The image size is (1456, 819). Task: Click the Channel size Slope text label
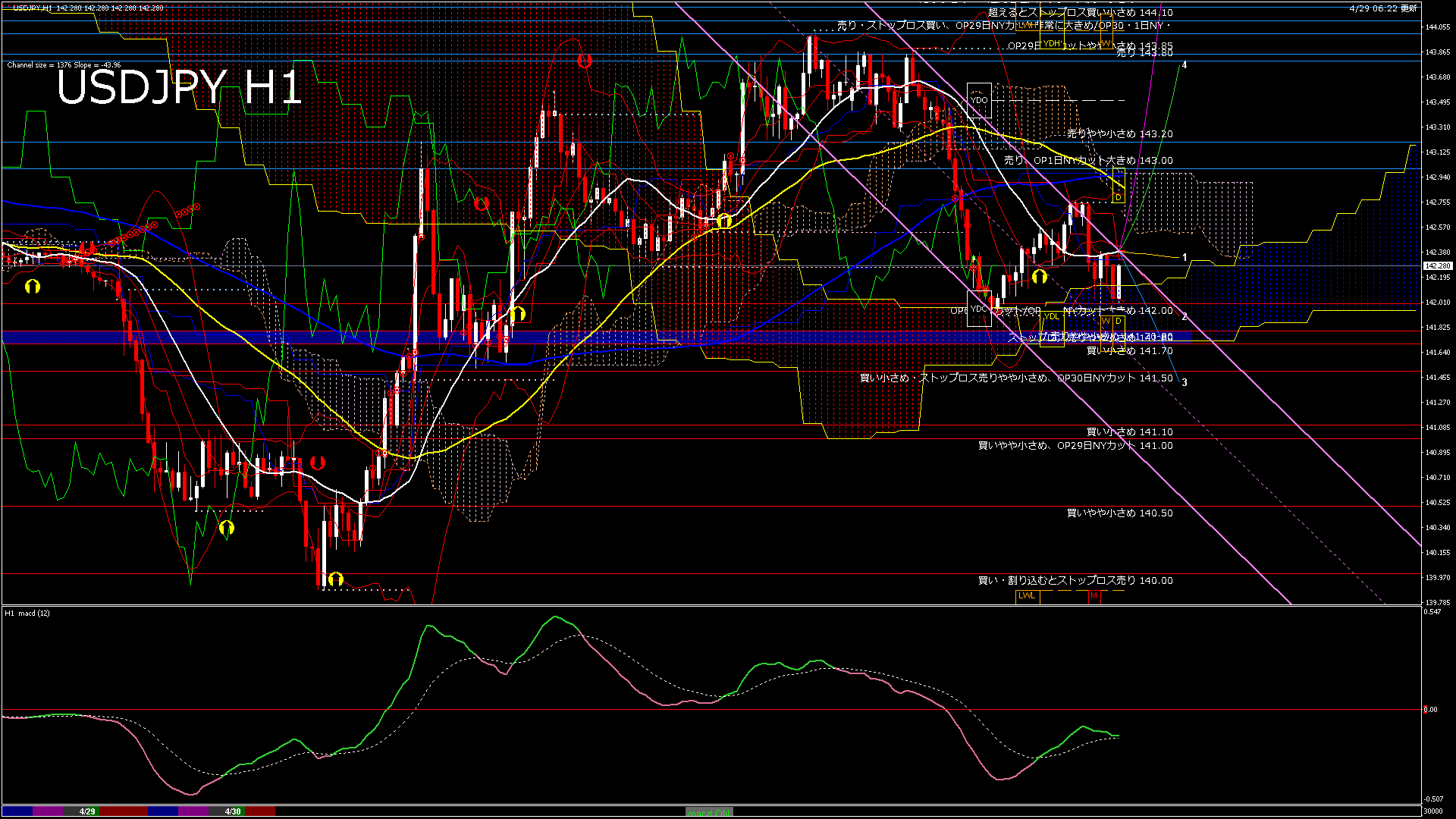point(64,65)
